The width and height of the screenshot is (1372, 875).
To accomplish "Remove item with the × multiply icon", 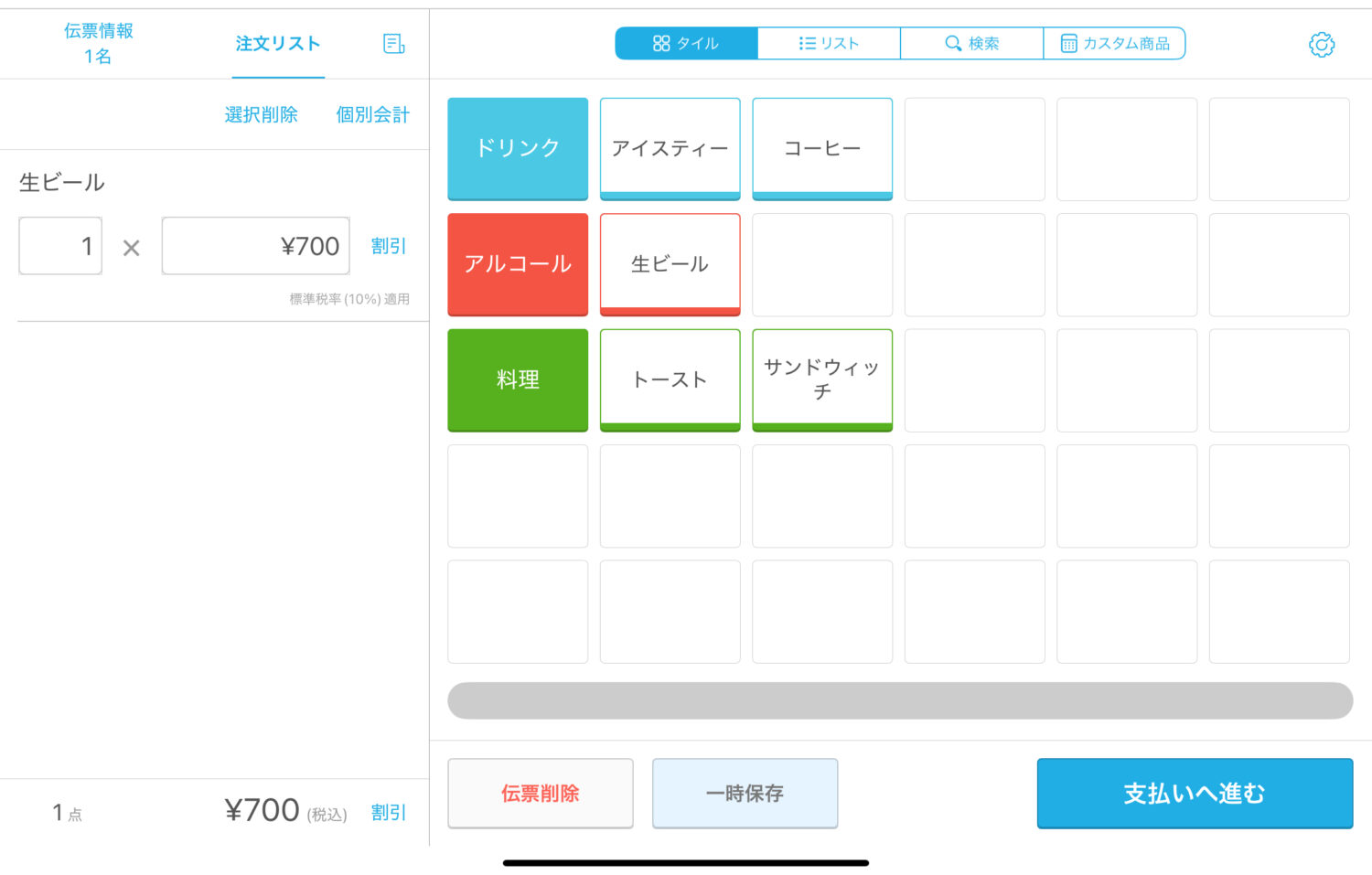I will coord(132,248).
